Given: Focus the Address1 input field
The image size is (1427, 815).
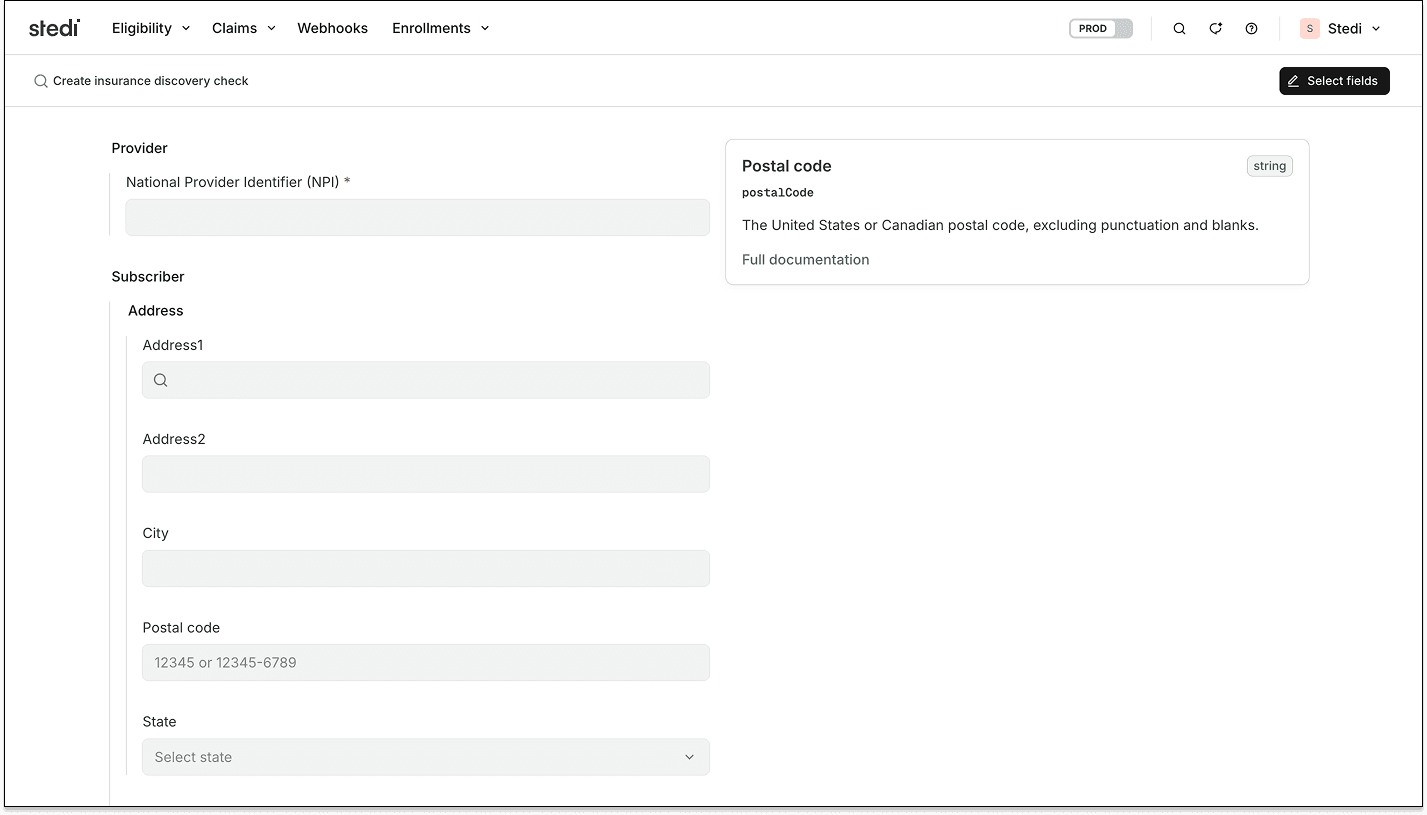Looking at the screenshot, I should click(x=426, y=380).
